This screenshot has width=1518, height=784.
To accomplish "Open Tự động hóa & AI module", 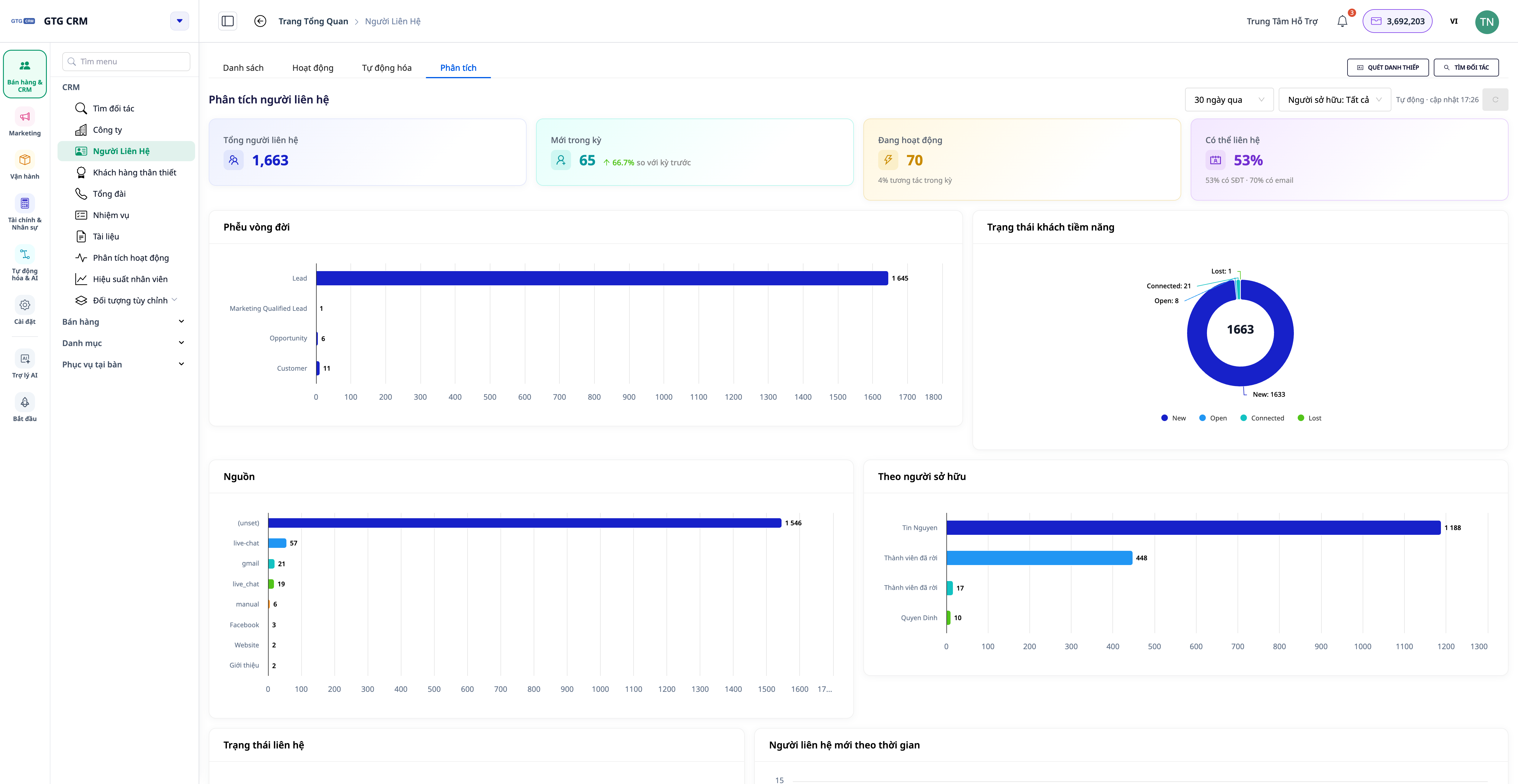I will 25,263.
